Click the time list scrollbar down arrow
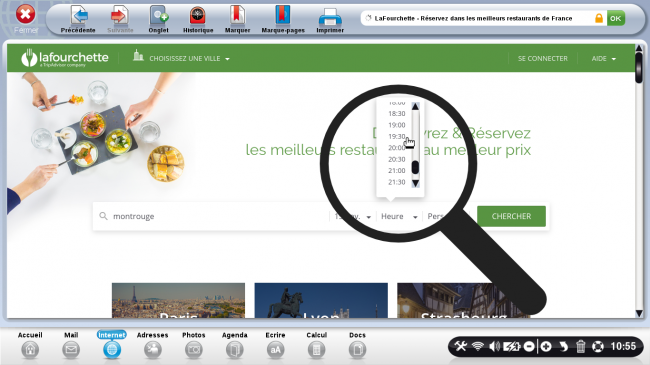 tap(415, 183)
